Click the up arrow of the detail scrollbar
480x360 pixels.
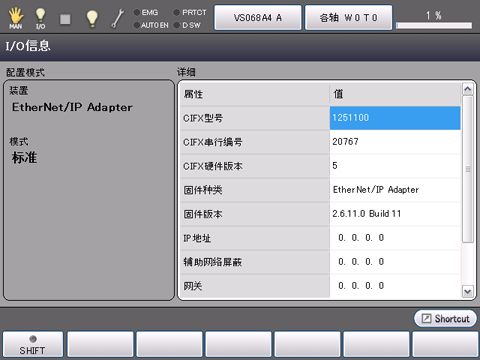click(467, 89)
